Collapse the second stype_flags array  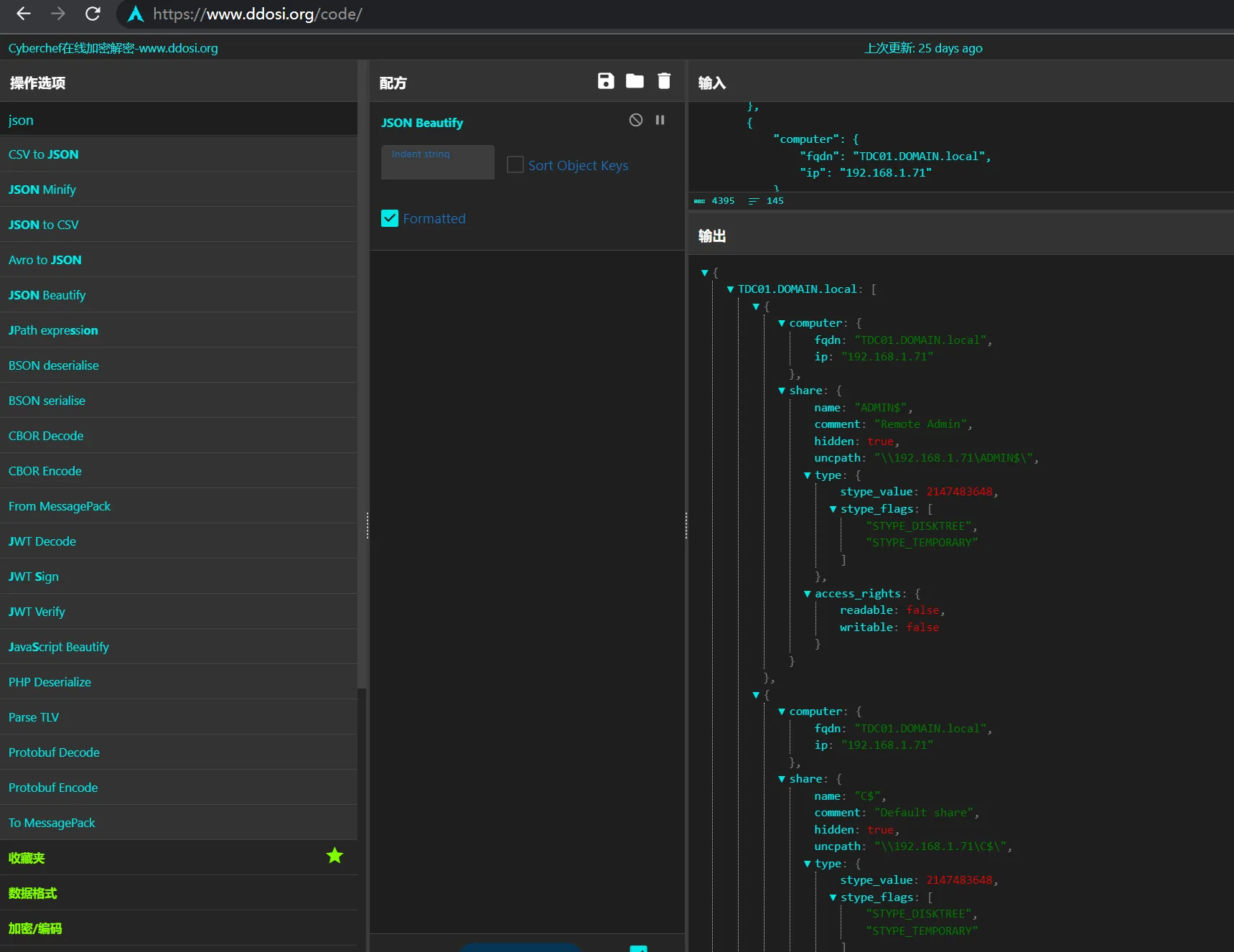pyautogui.click(x=833, y=897)
